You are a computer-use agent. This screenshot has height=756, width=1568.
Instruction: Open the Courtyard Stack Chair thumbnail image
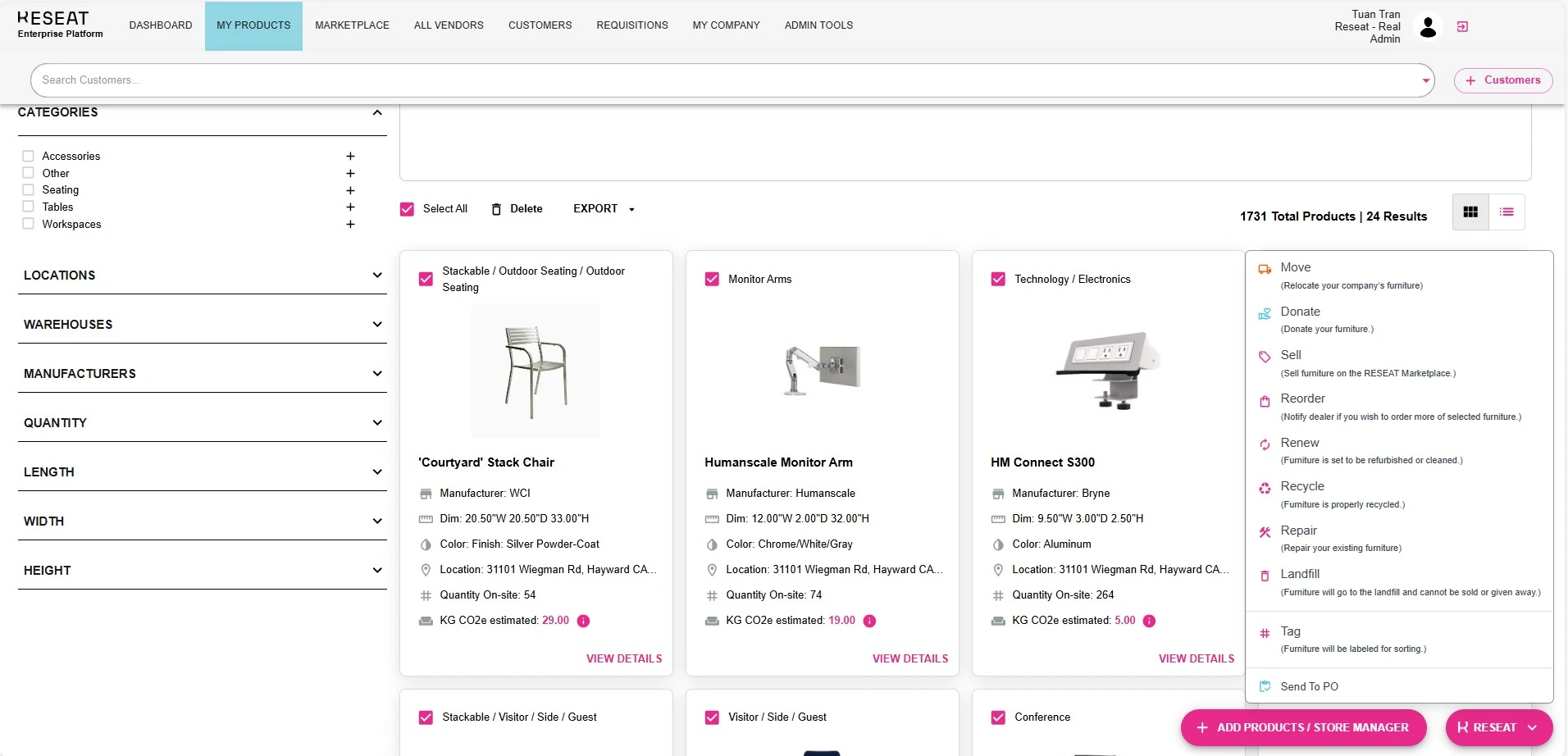click(536, 371)
